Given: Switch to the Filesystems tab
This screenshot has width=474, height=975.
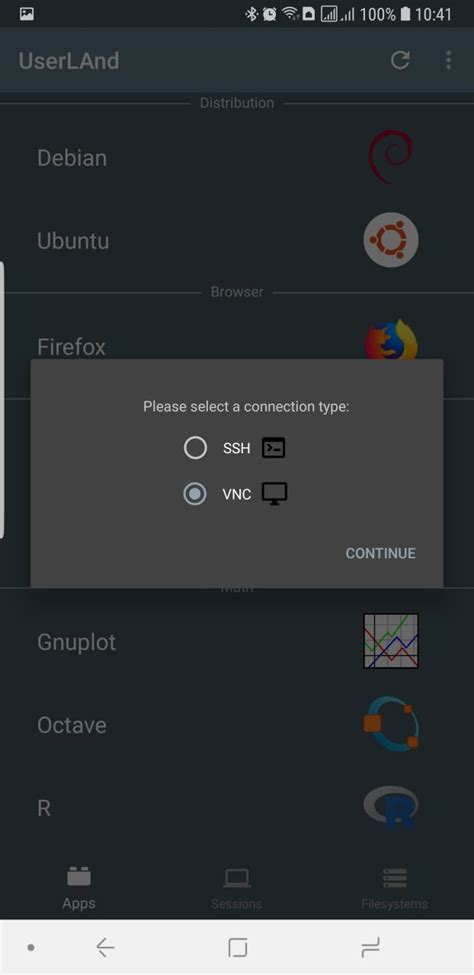Looking at the screenshot, I should point(394,889).
